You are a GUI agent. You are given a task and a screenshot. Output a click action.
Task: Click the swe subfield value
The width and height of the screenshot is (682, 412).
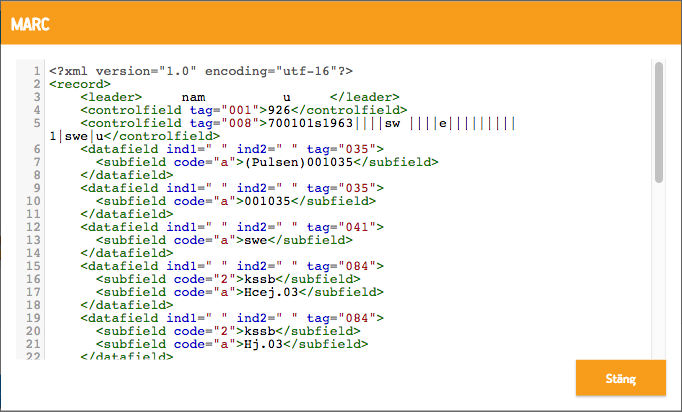[256, 240]
